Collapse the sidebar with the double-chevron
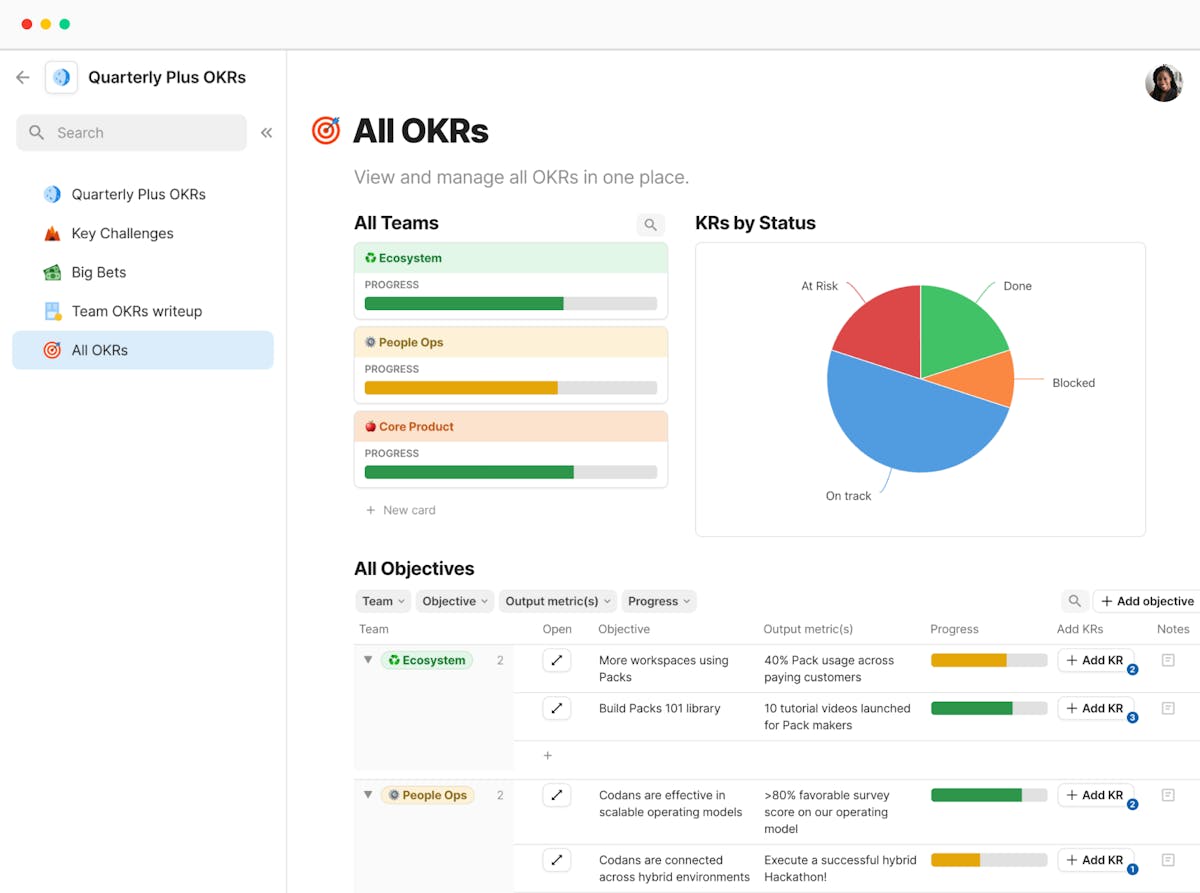Screen dimensions: 1200x893 point(266,131)
